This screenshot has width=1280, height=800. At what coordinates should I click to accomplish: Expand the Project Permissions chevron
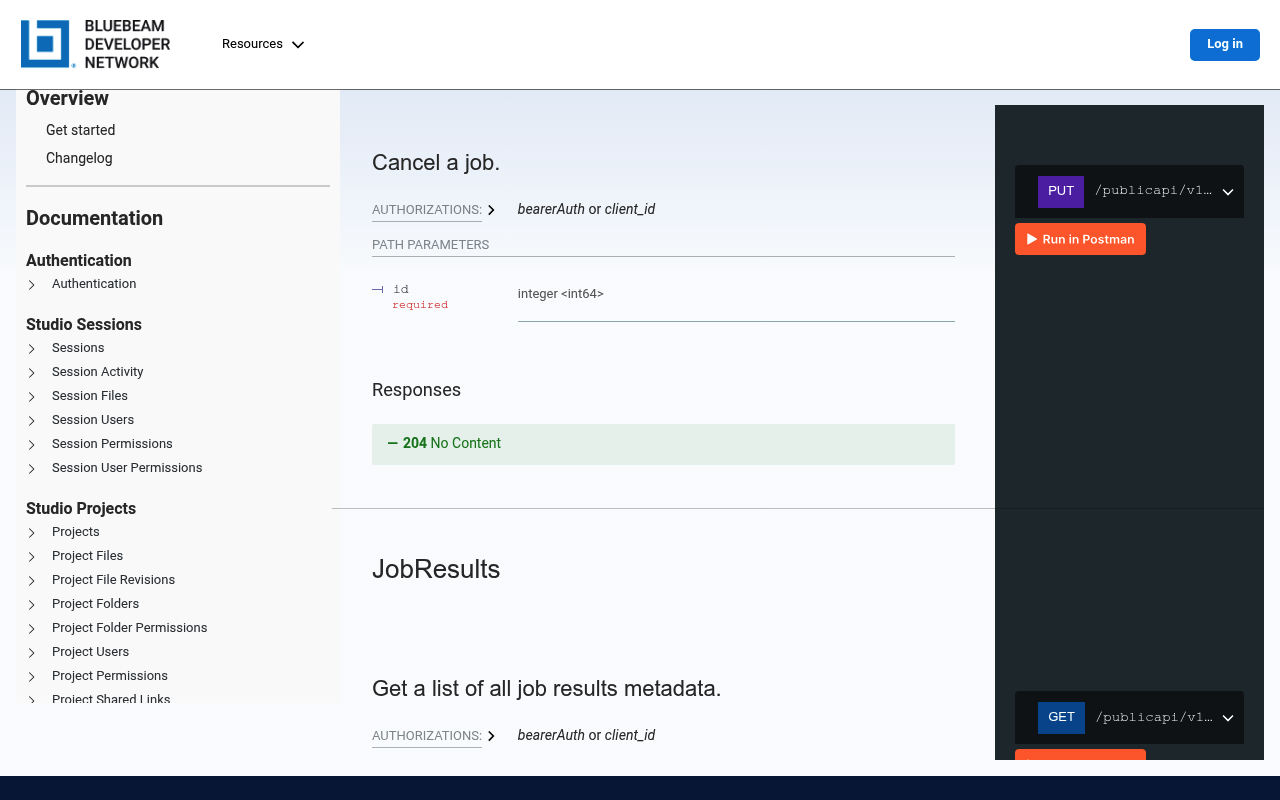32,677
